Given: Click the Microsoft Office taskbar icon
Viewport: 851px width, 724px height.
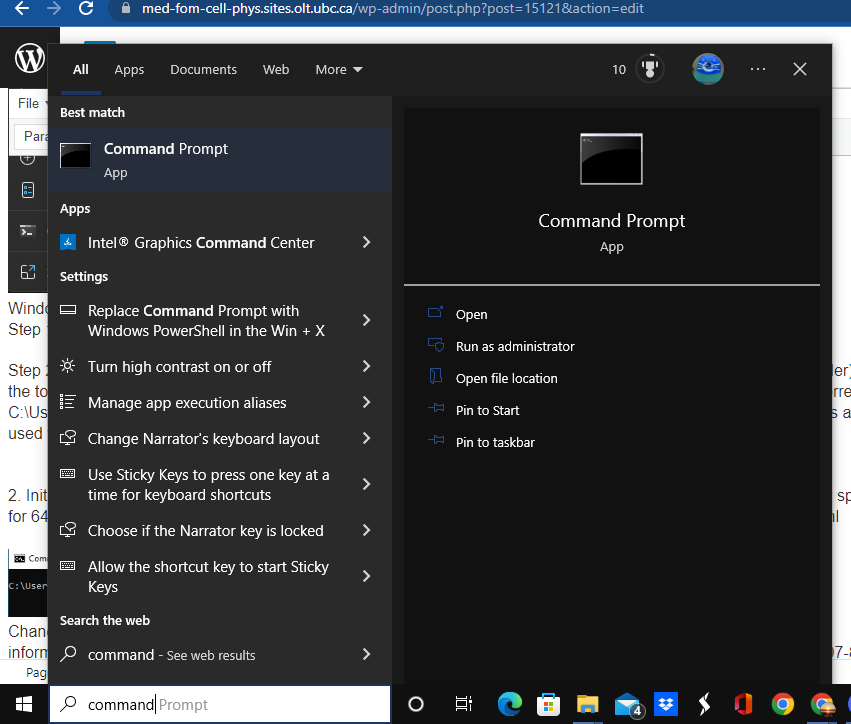Looking at the screenshot, I should pos(743,704).
